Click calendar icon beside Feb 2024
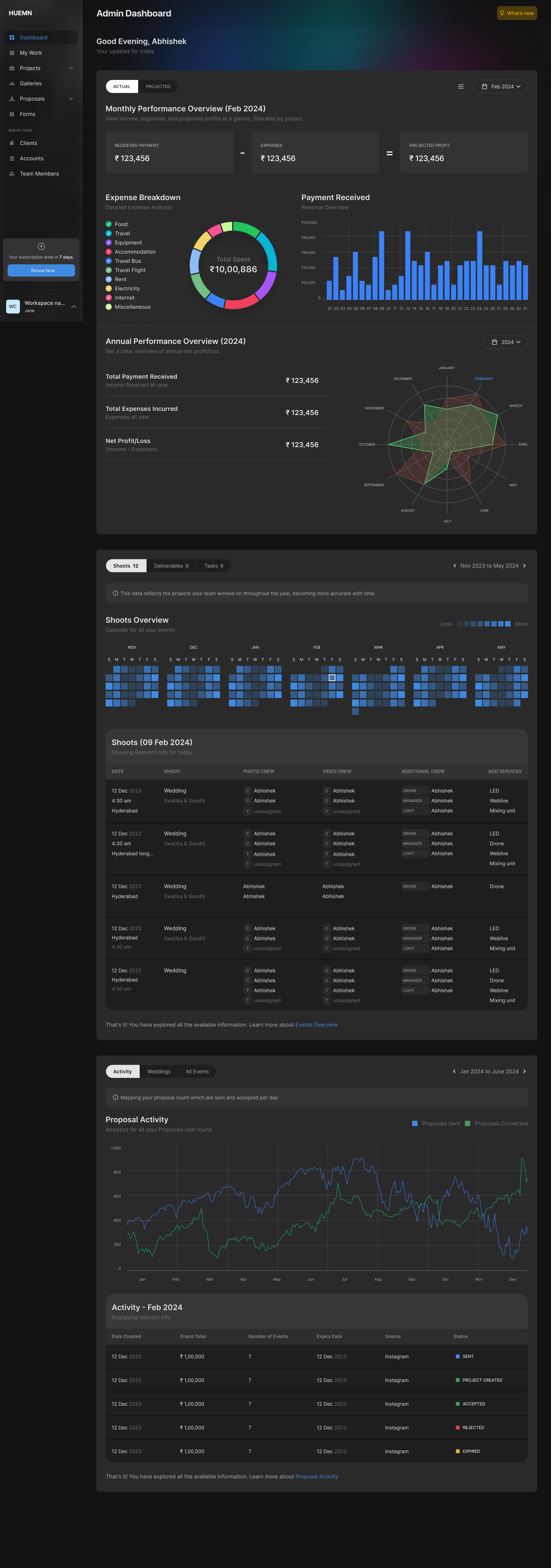The width and height of the screenshot is (551, 1568). (x=485, y=86)
